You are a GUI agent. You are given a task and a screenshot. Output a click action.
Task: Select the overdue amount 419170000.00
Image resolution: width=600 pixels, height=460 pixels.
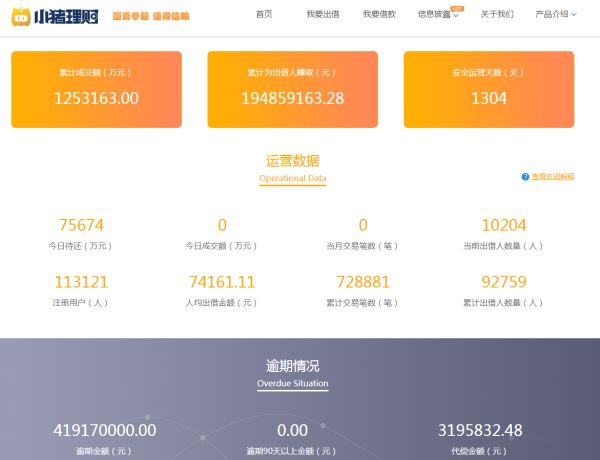104,430
